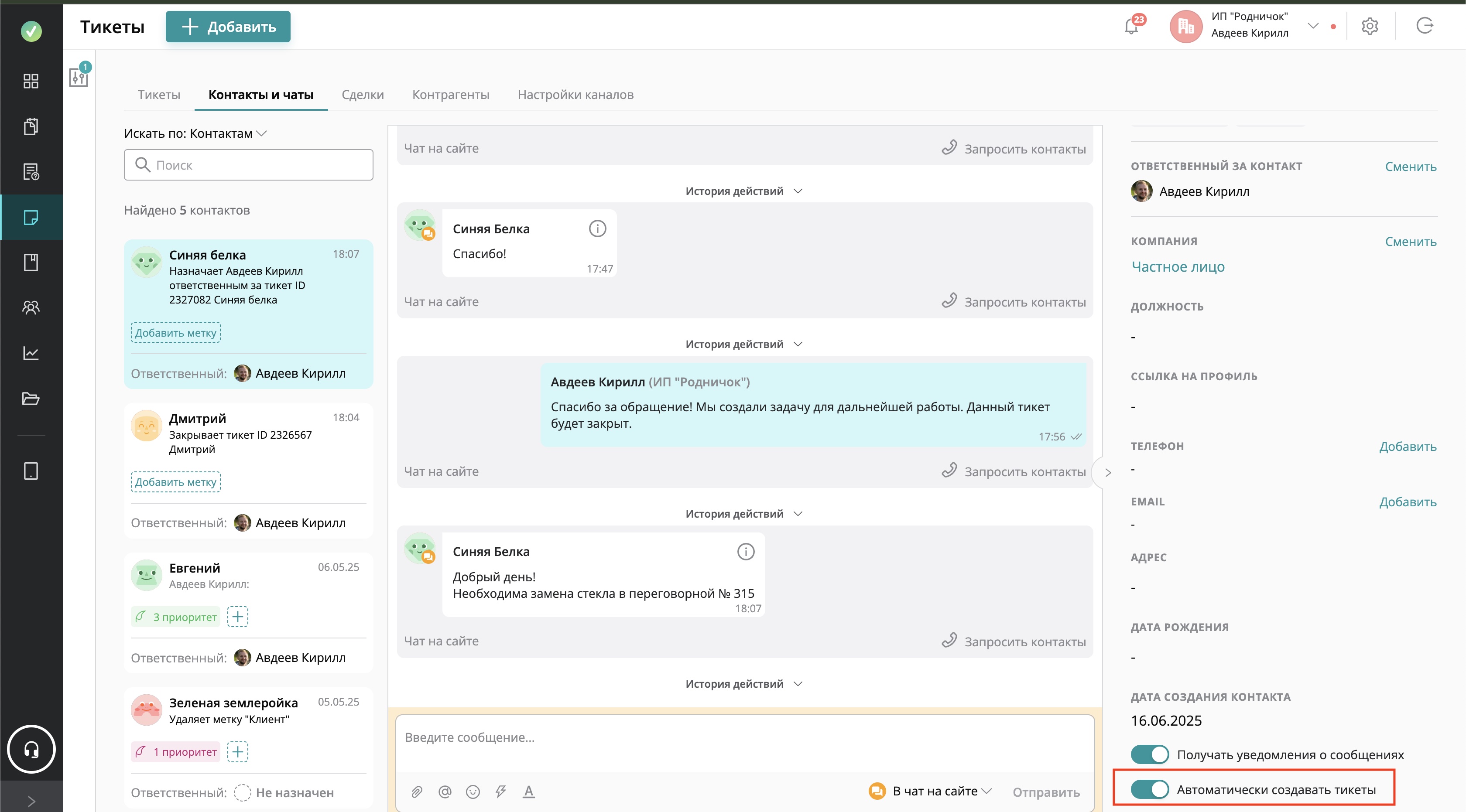Click the Поиск contacts search field
This screenshot has width=1466, height=812.
(x=249, y=165)
